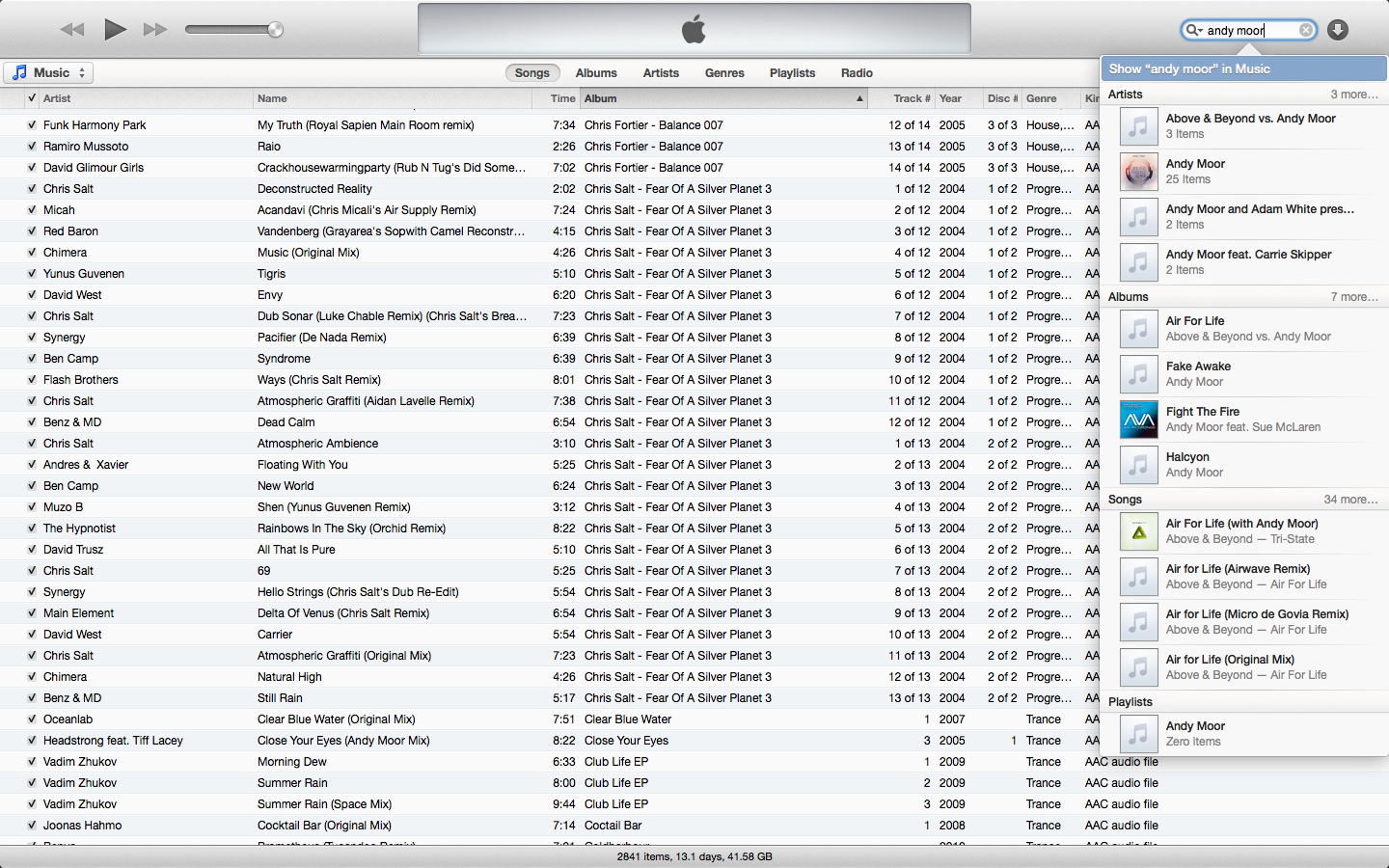Sort by the Artist column header
Image resolution: width=1389 pixels, height=868 pixels.
pyautogui.click(x=146, y=98)
